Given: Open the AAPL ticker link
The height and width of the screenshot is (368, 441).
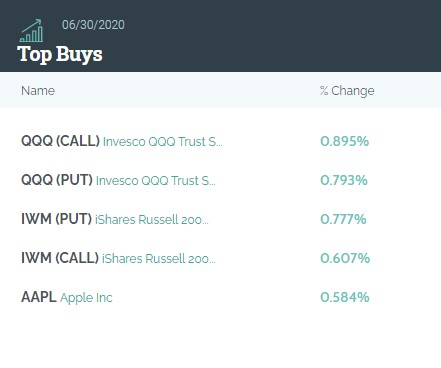Looking at the screenshot, I should tap(39, 297).
